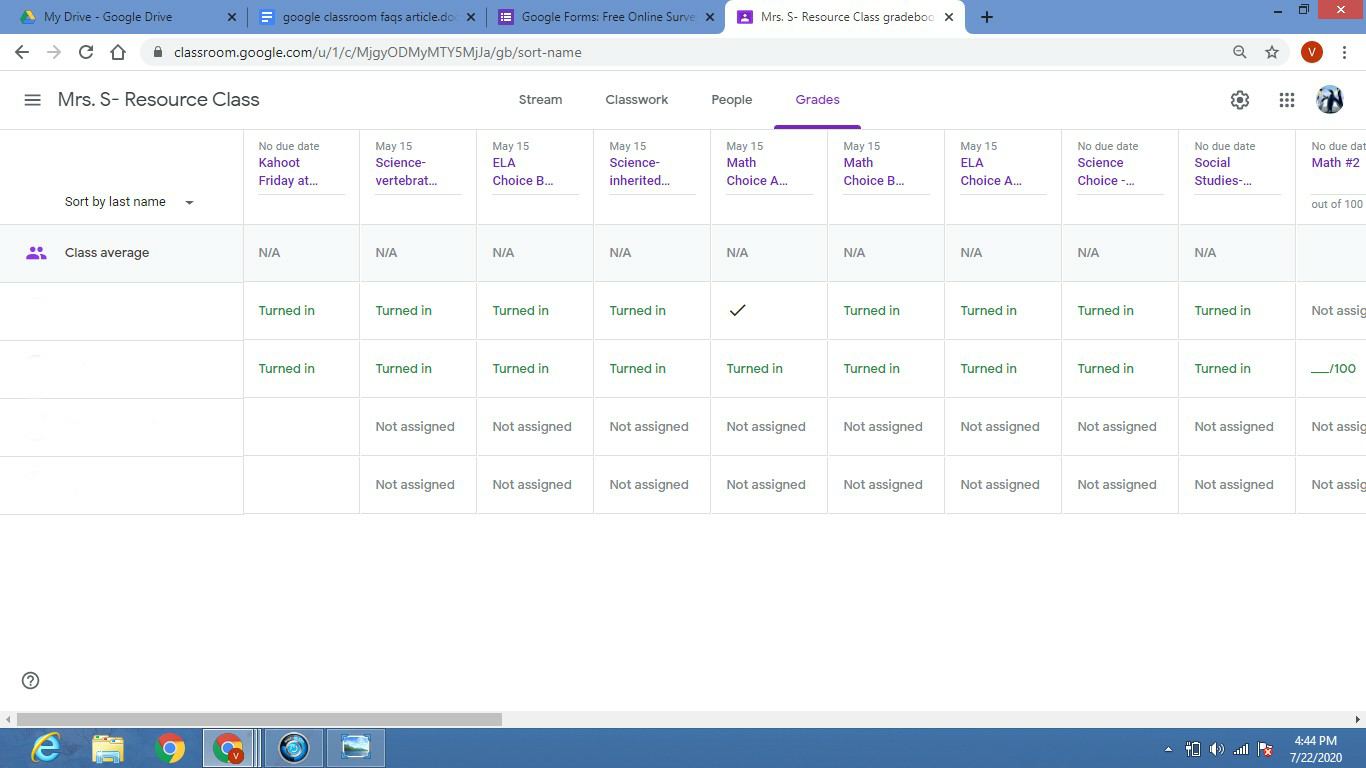Open the help question mark icon
Screen dimensions: 1366x768
click(x=31, y=681)
